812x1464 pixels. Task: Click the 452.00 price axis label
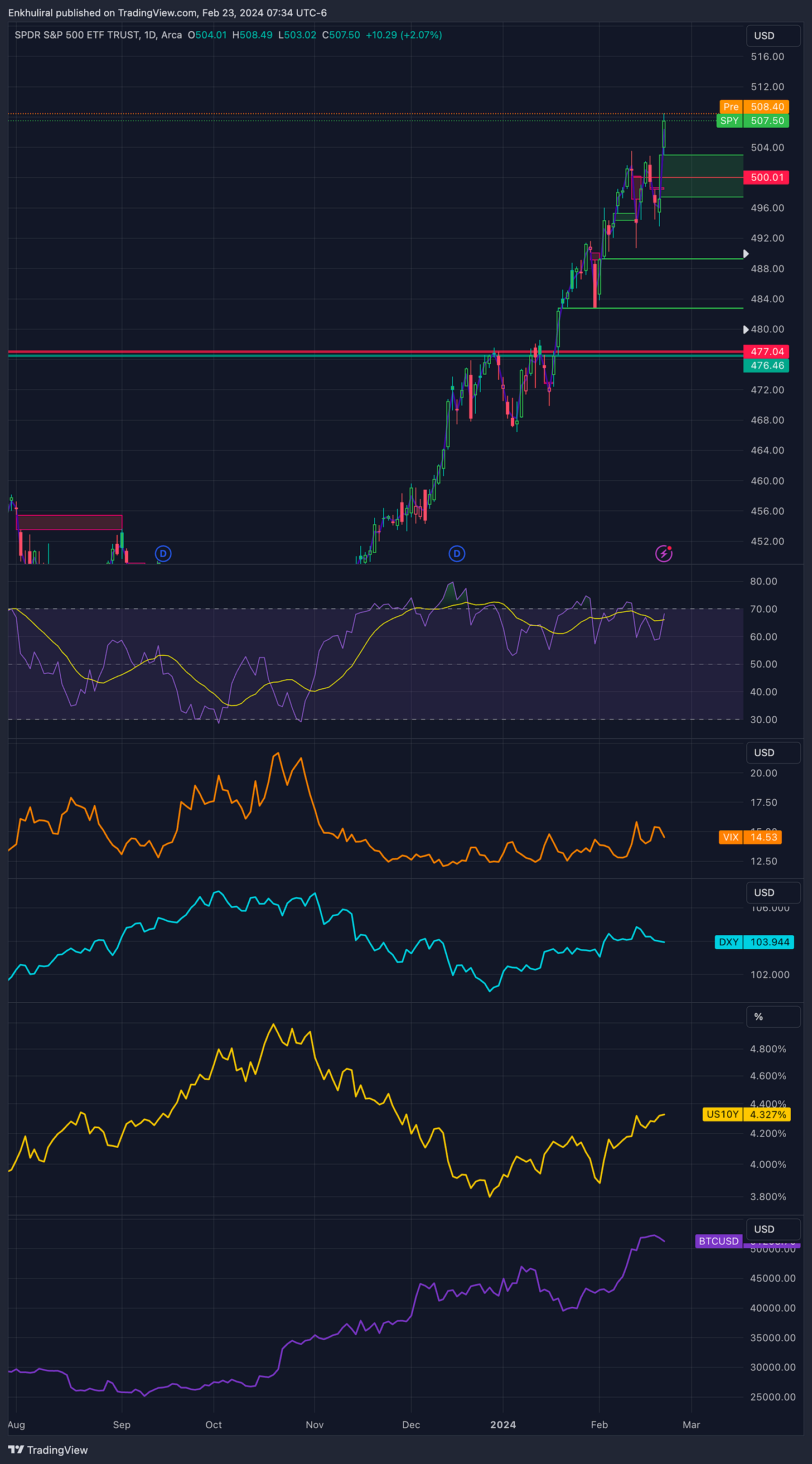(x=767, y=542)
